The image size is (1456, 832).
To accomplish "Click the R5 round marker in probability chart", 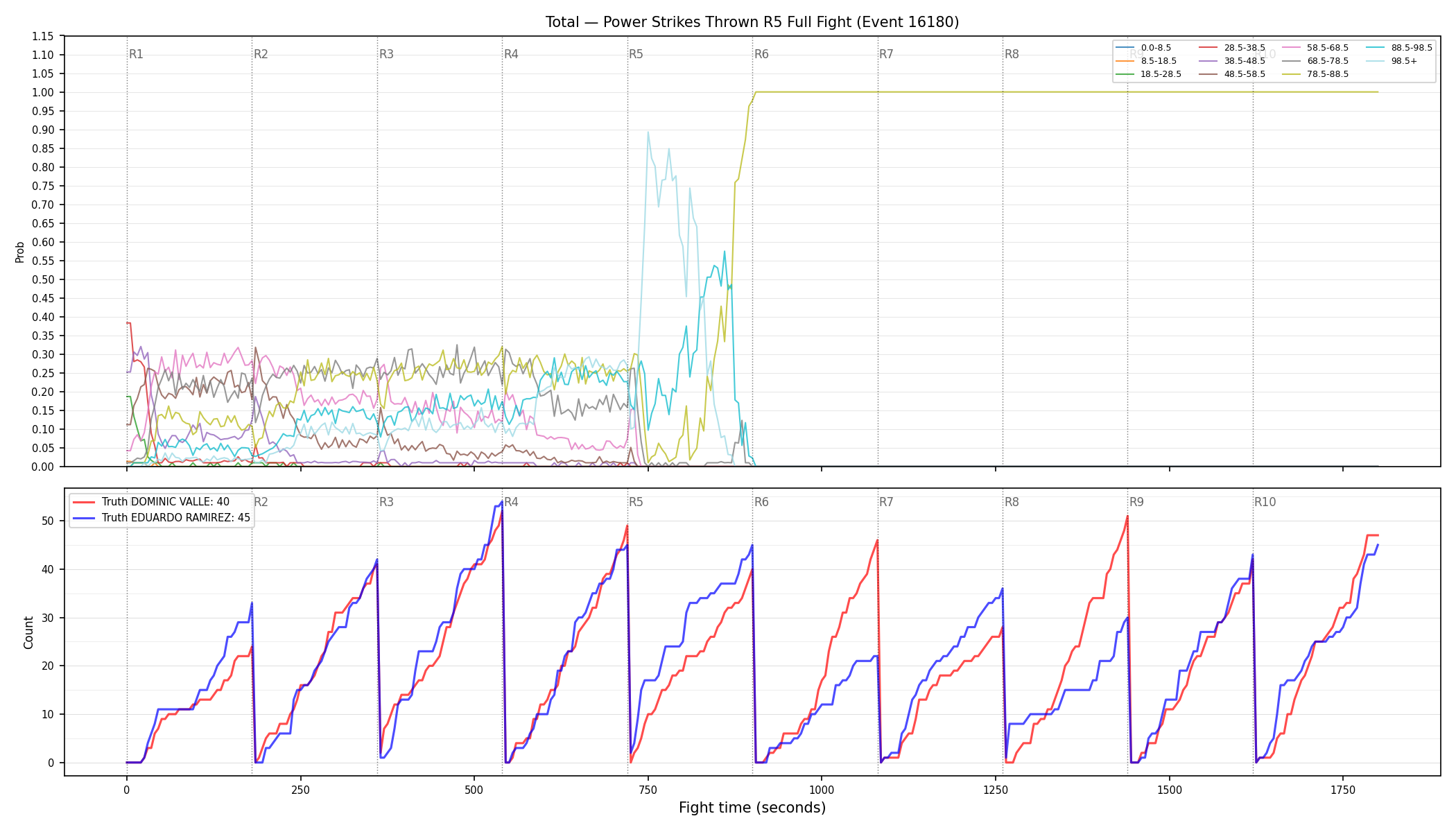I will 636,54.
